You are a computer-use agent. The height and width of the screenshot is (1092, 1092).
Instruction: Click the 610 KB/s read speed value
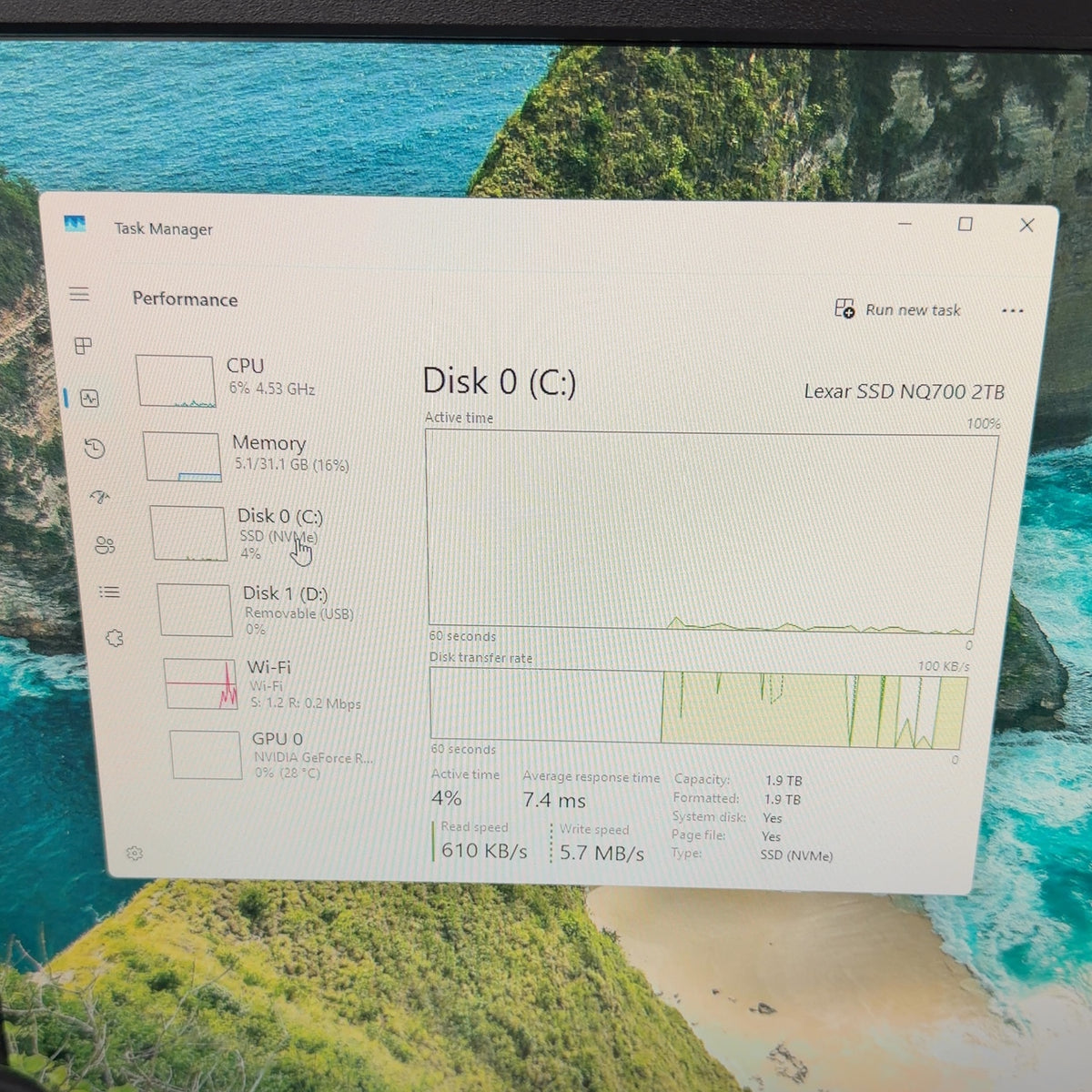click(484, 851)
